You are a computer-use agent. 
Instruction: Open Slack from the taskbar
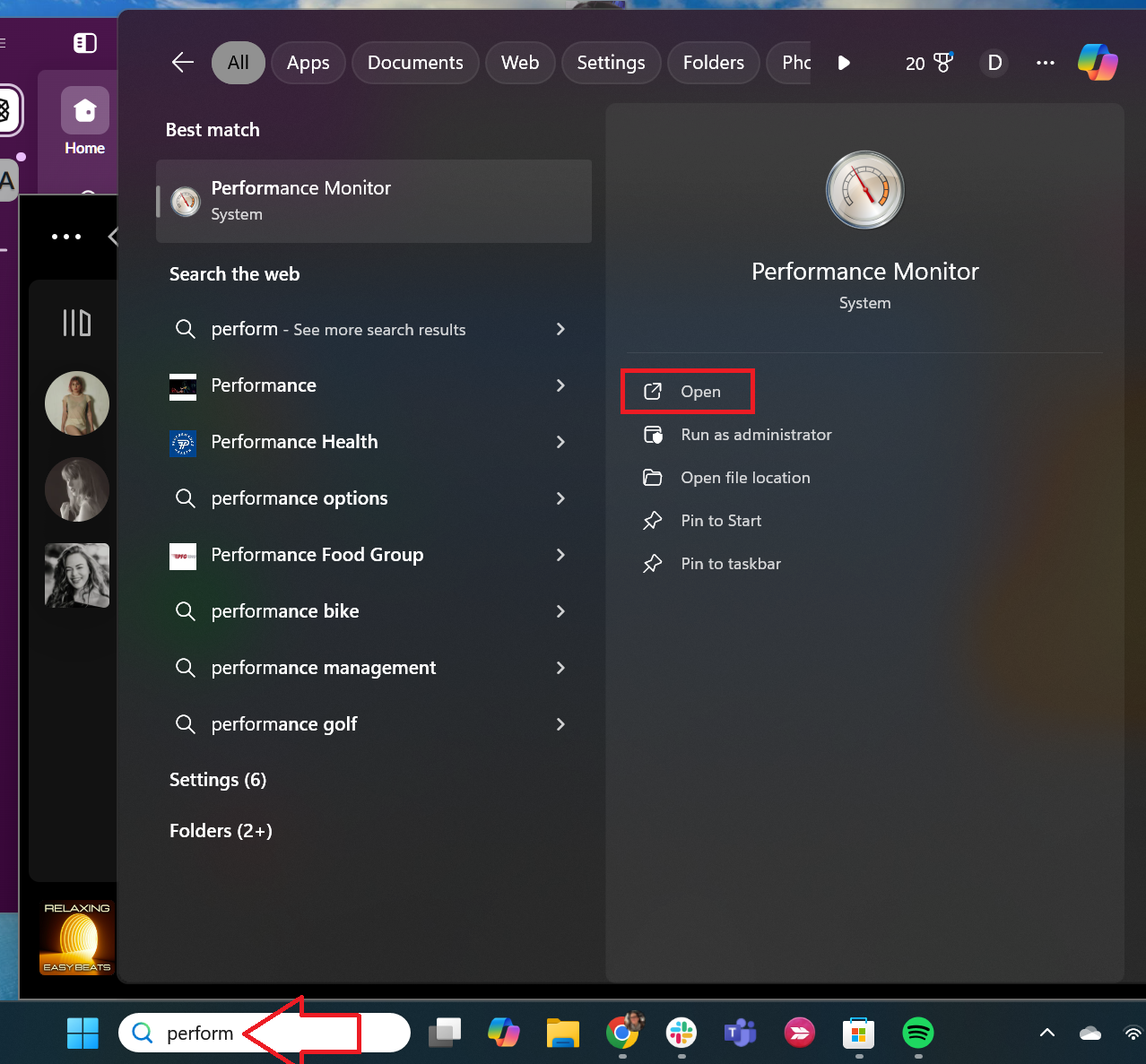point(681,1033)
